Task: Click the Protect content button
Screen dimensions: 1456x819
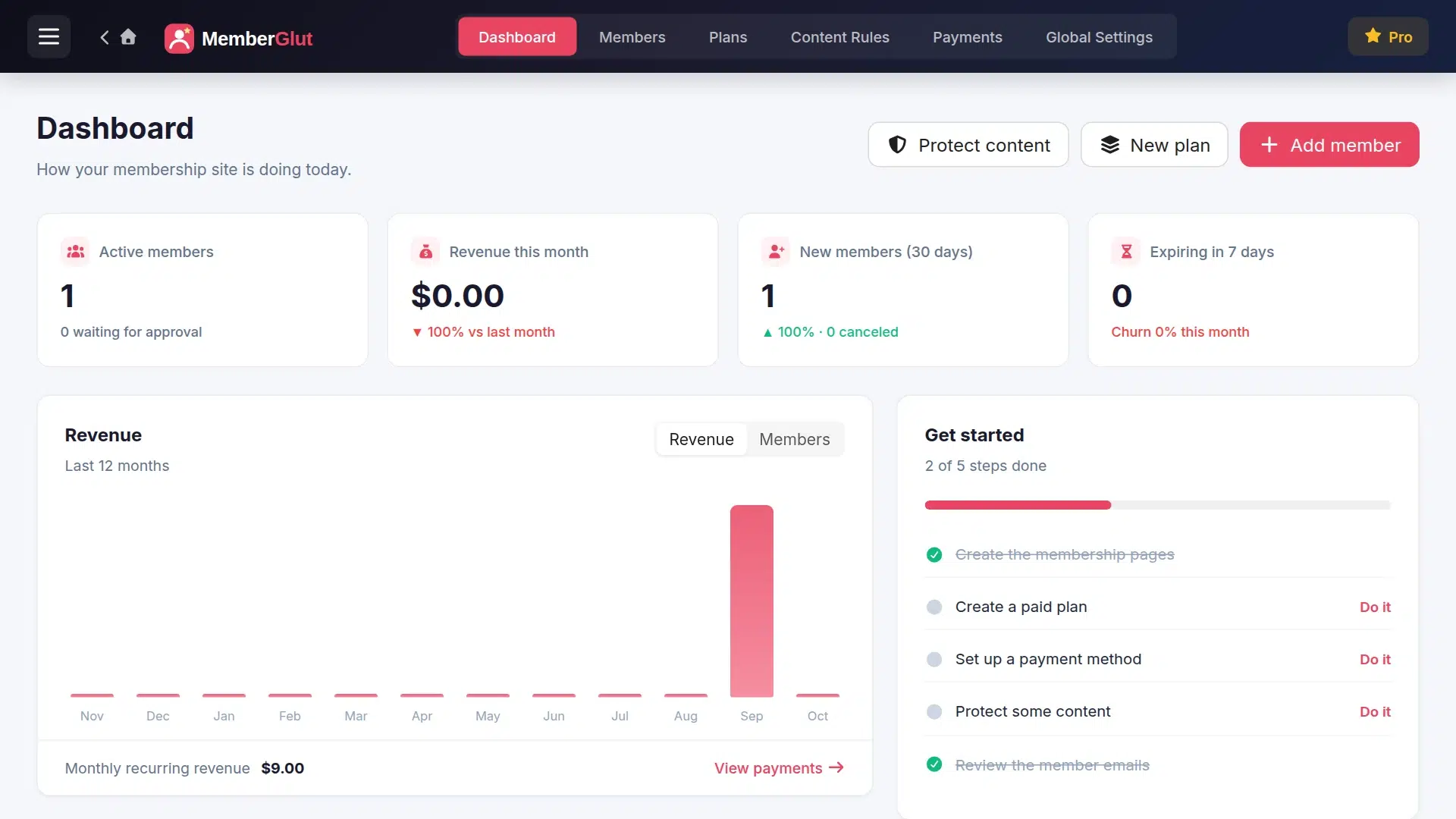Action: 968,145
